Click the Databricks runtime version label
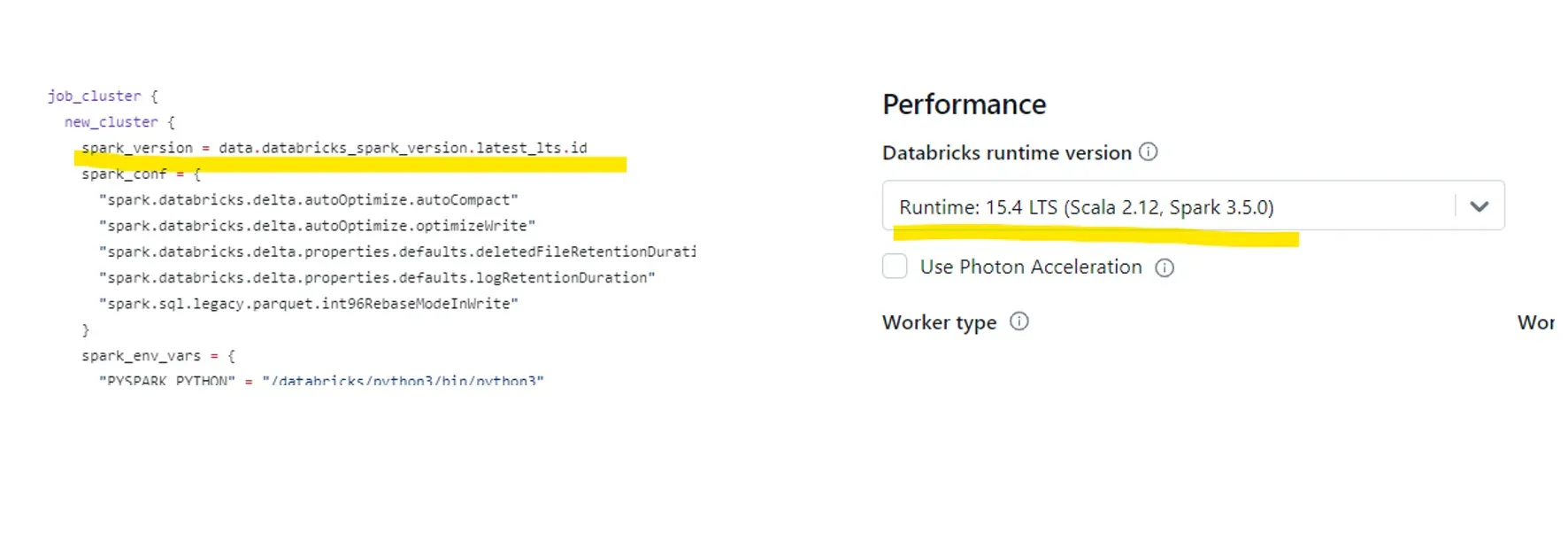 pos(1006,153)
